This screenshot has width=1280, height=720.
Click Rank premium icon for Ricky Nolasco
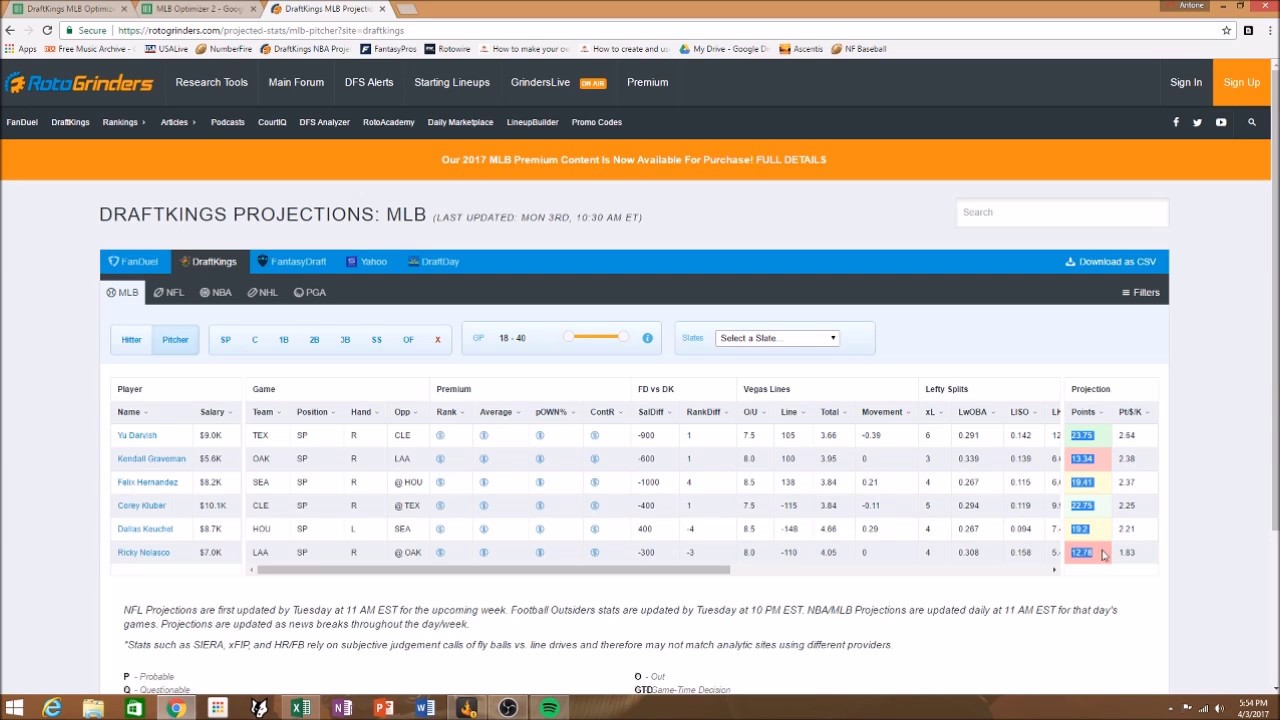440,552
